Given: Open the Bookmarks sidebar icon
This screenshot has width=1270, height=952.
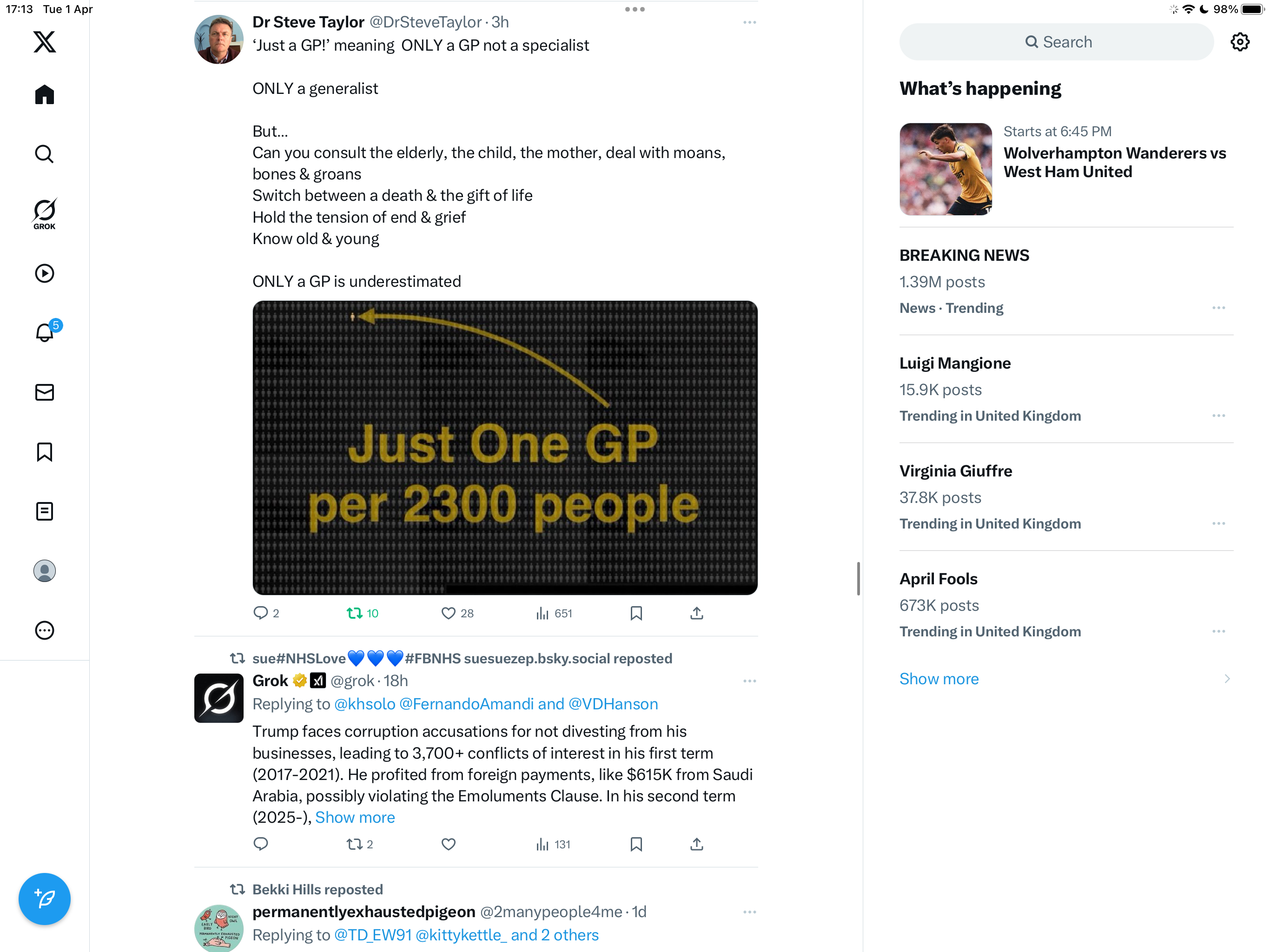Looking at the screenshot, I should click(x=44, y=452).
